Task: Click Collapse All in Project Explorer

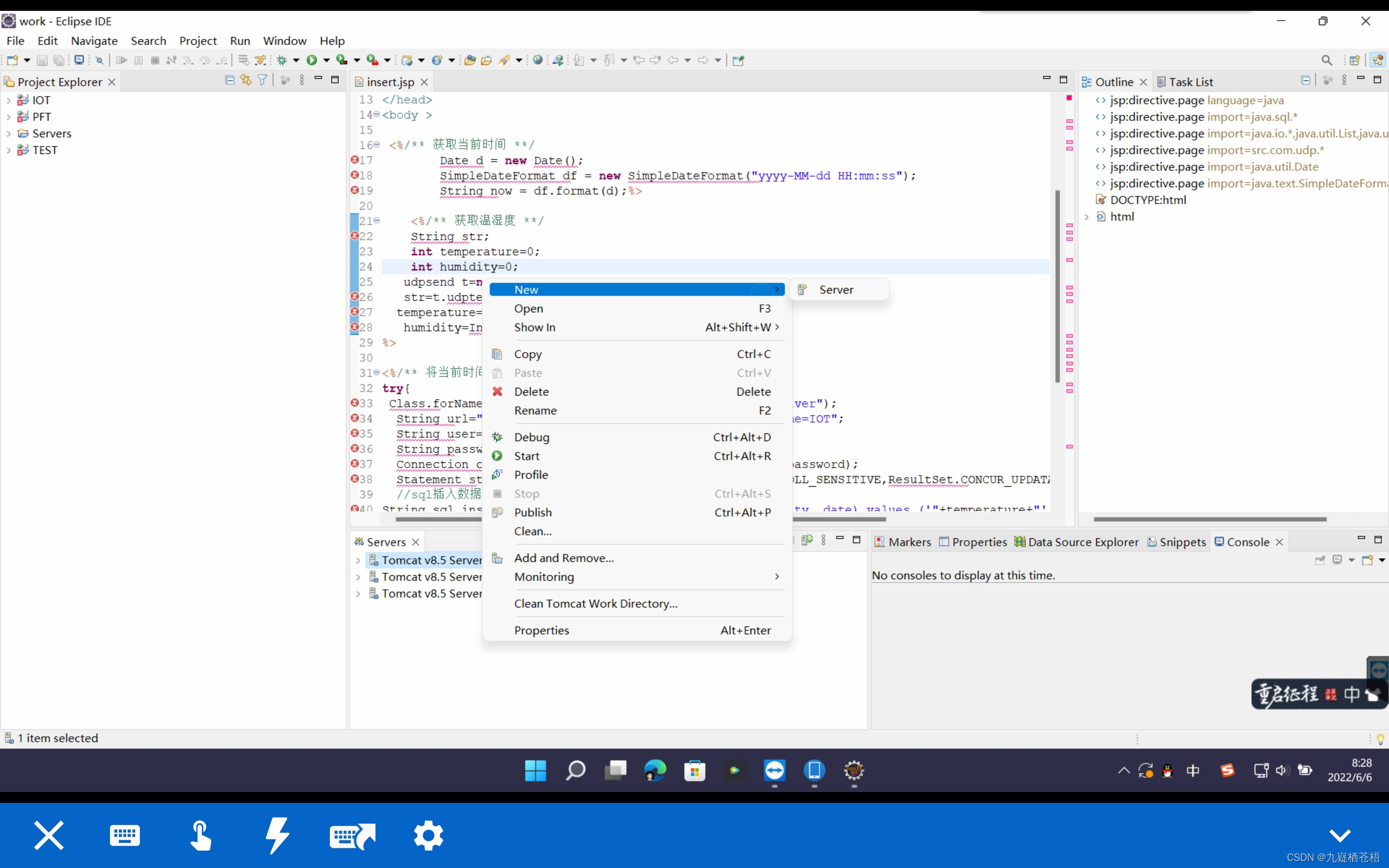Action: pos(230,80)
